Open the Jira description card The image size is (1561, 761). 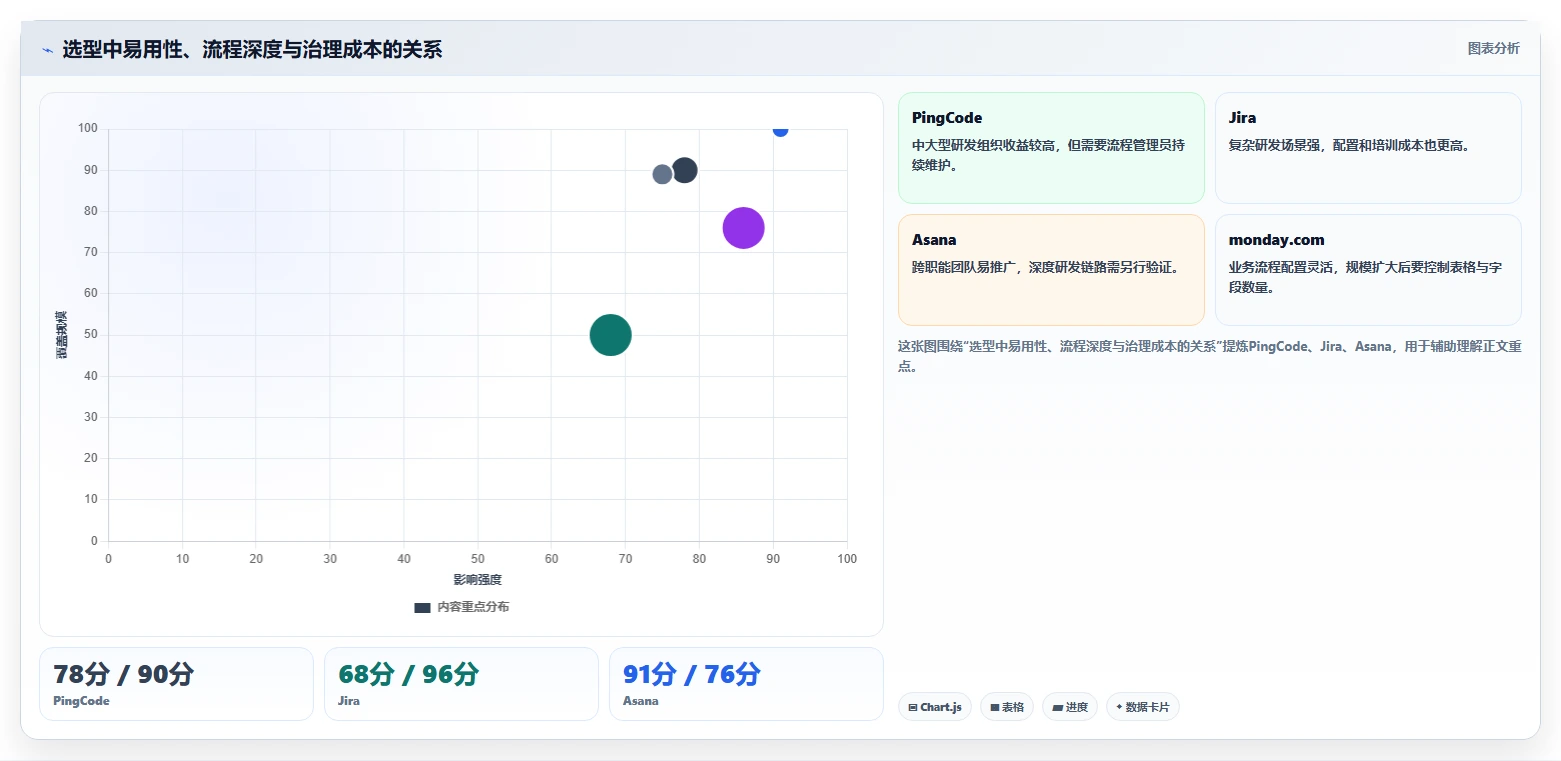coord(1368,148)
